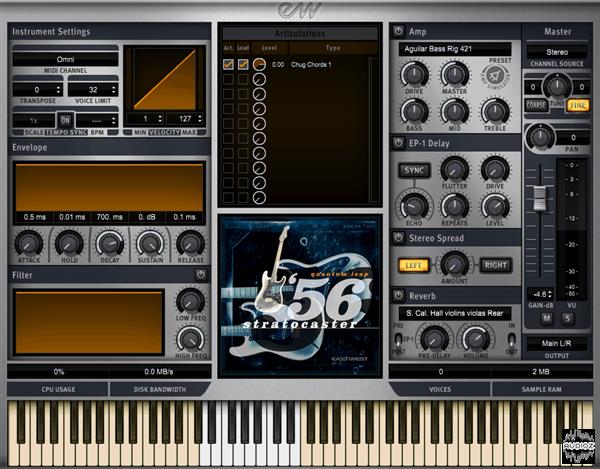Mute with the M button
Image resolution: width=600 pixels, height=469 pixels.
pyautogui.click(x=547, y=318)
